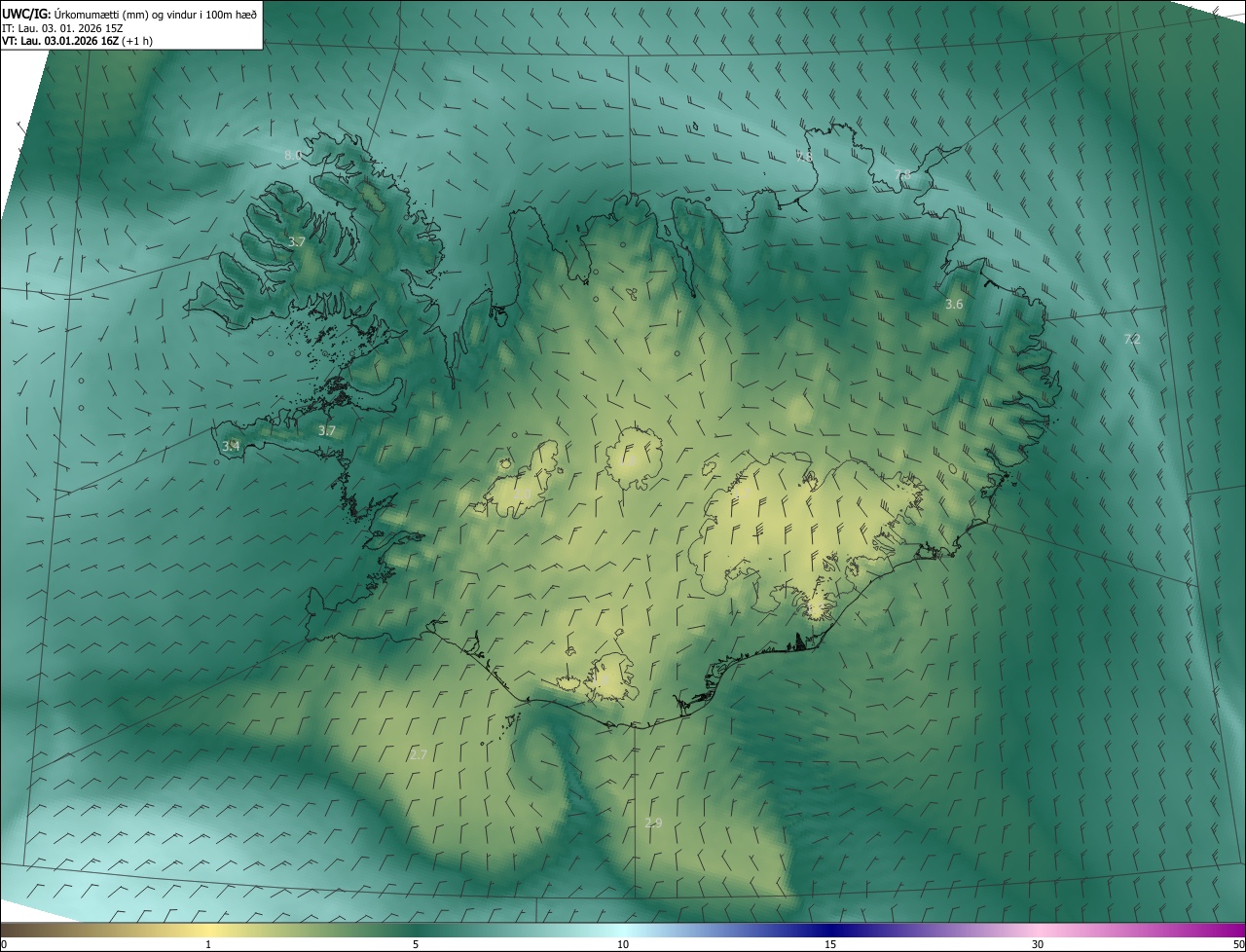This screenshot has height=952, width=1246.
Task: Click the colorbar tick label 50
Action: tap(1238, 945)
